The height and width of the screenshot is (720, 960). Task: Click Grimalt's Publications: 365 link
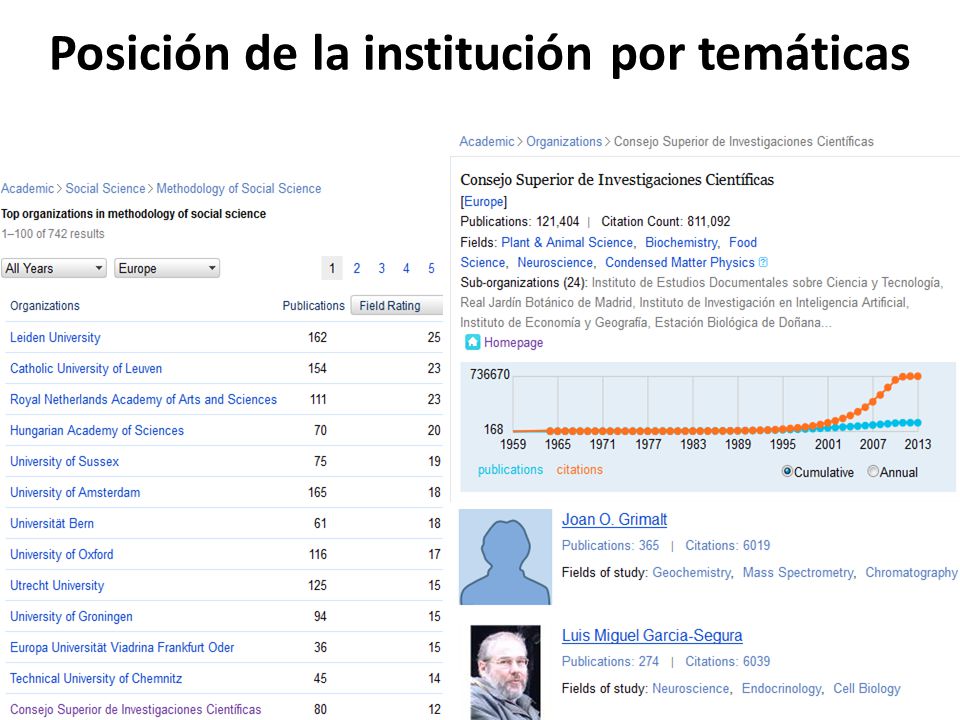[x=610, y=546]
